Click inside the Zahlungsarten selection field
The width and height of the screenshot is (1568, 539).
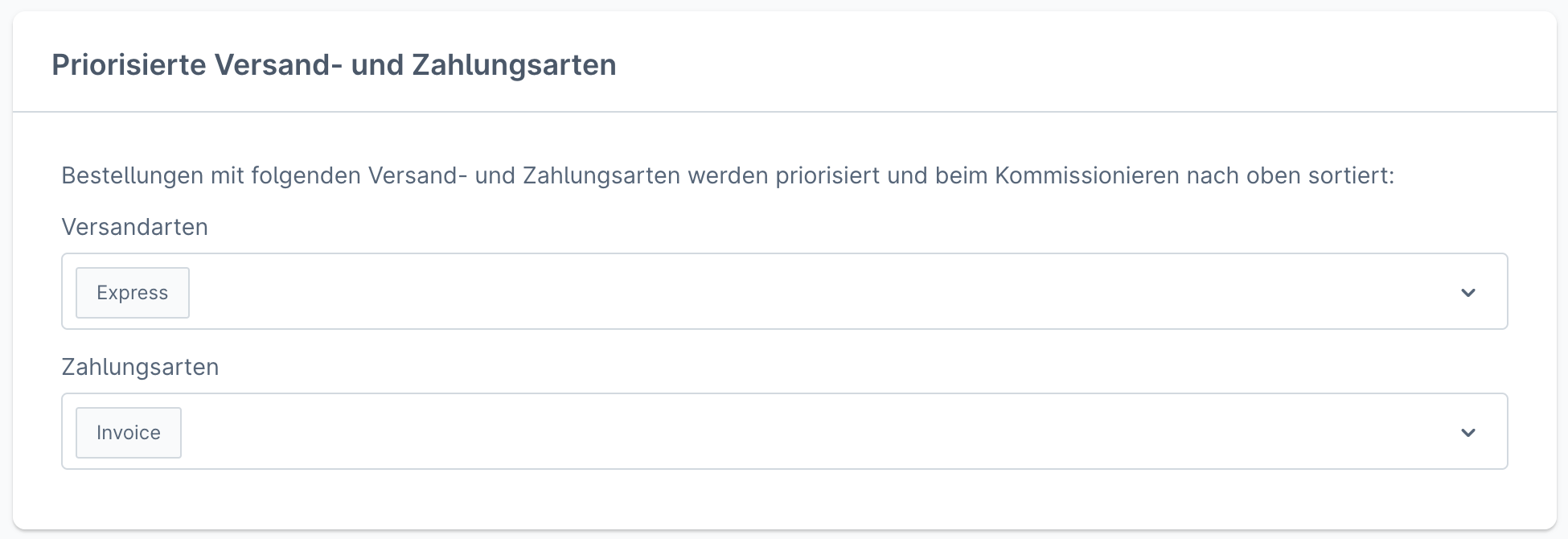724,431
